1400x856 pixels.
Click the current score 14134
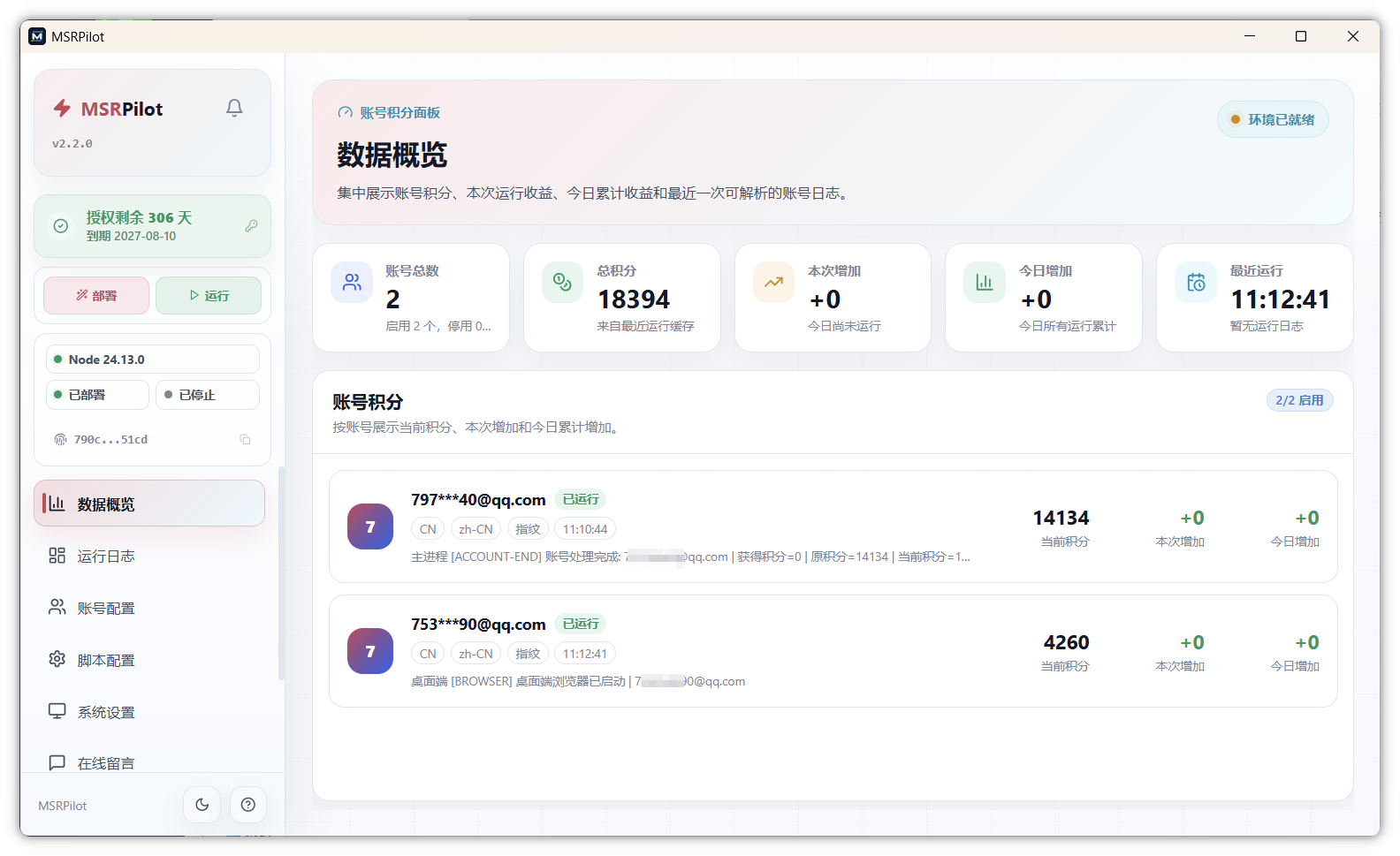[x=1061, y=518]
